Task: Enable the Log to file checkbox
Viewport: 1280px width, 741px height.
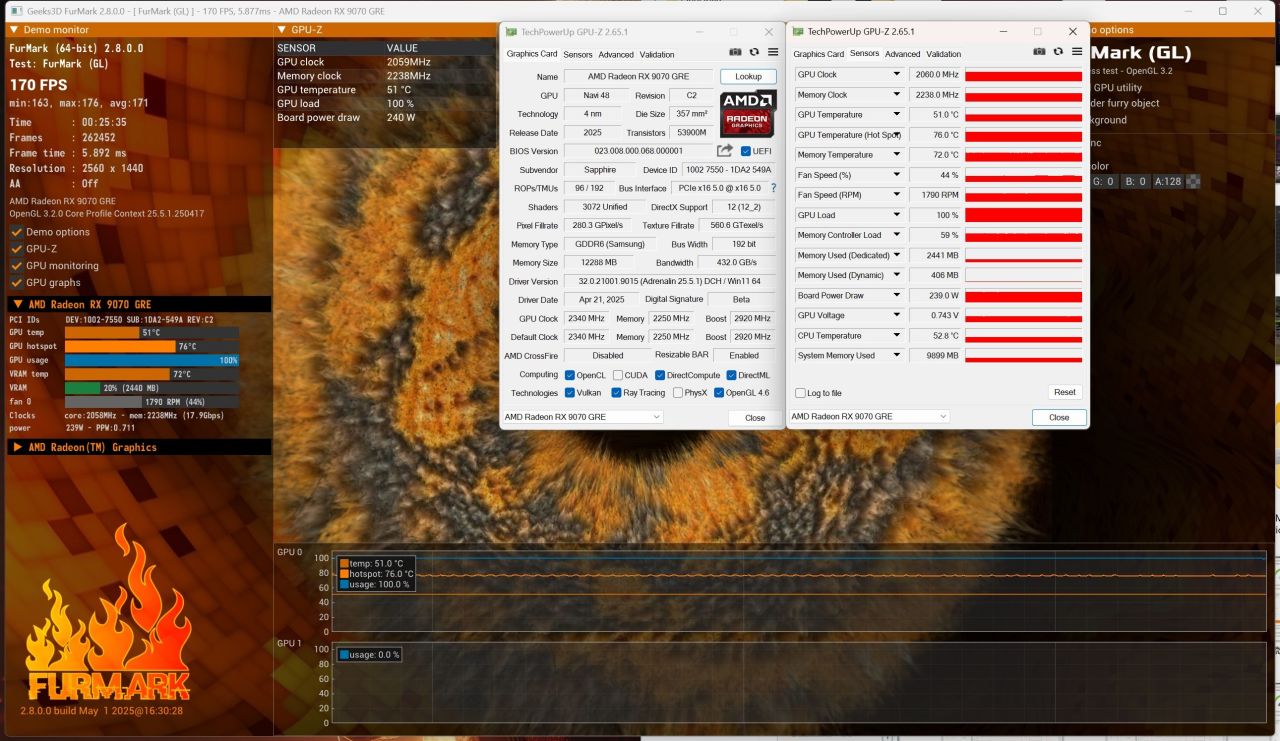Action: (800, 393)
